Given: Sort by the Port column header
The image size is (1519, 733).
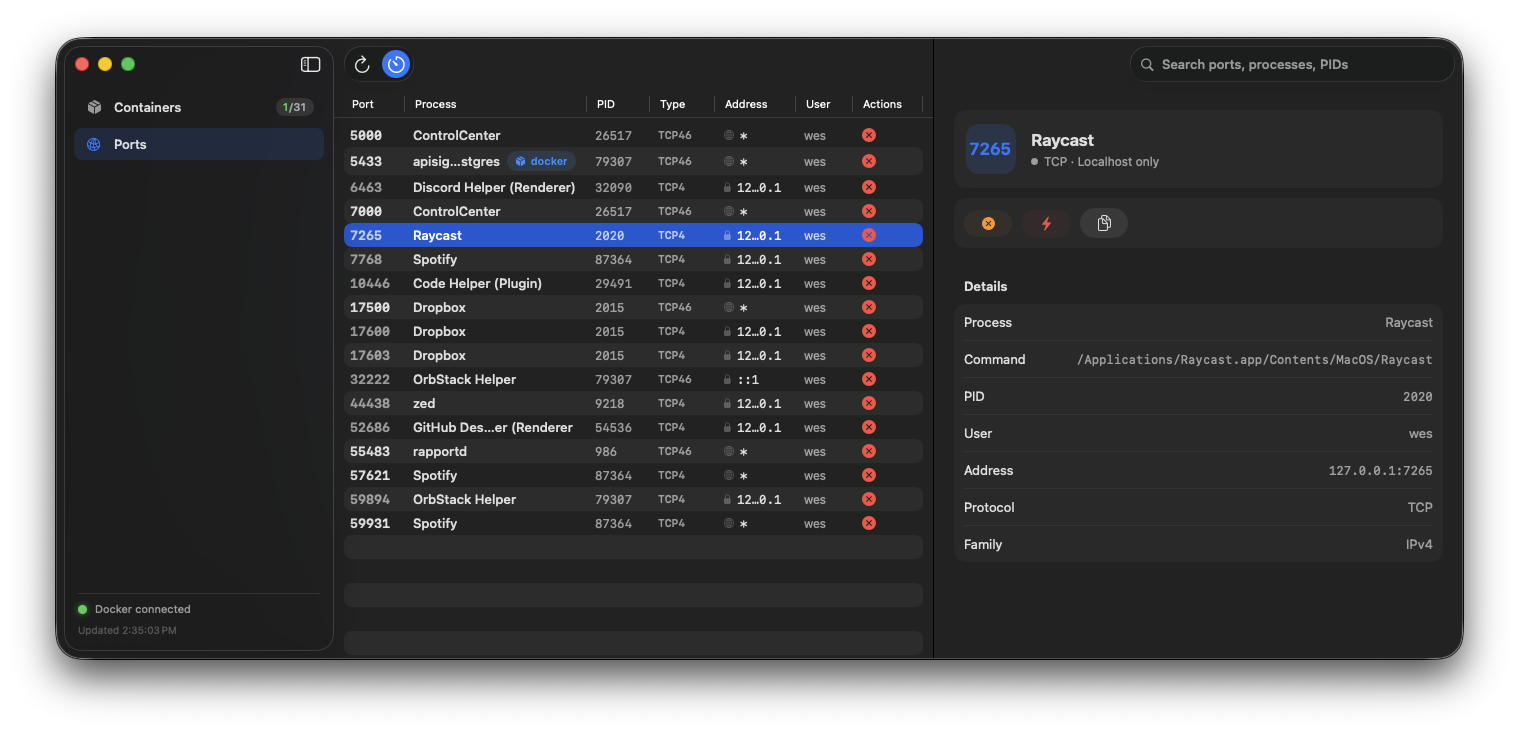Looking at the screenshot, I should click(x=363, y=104).
